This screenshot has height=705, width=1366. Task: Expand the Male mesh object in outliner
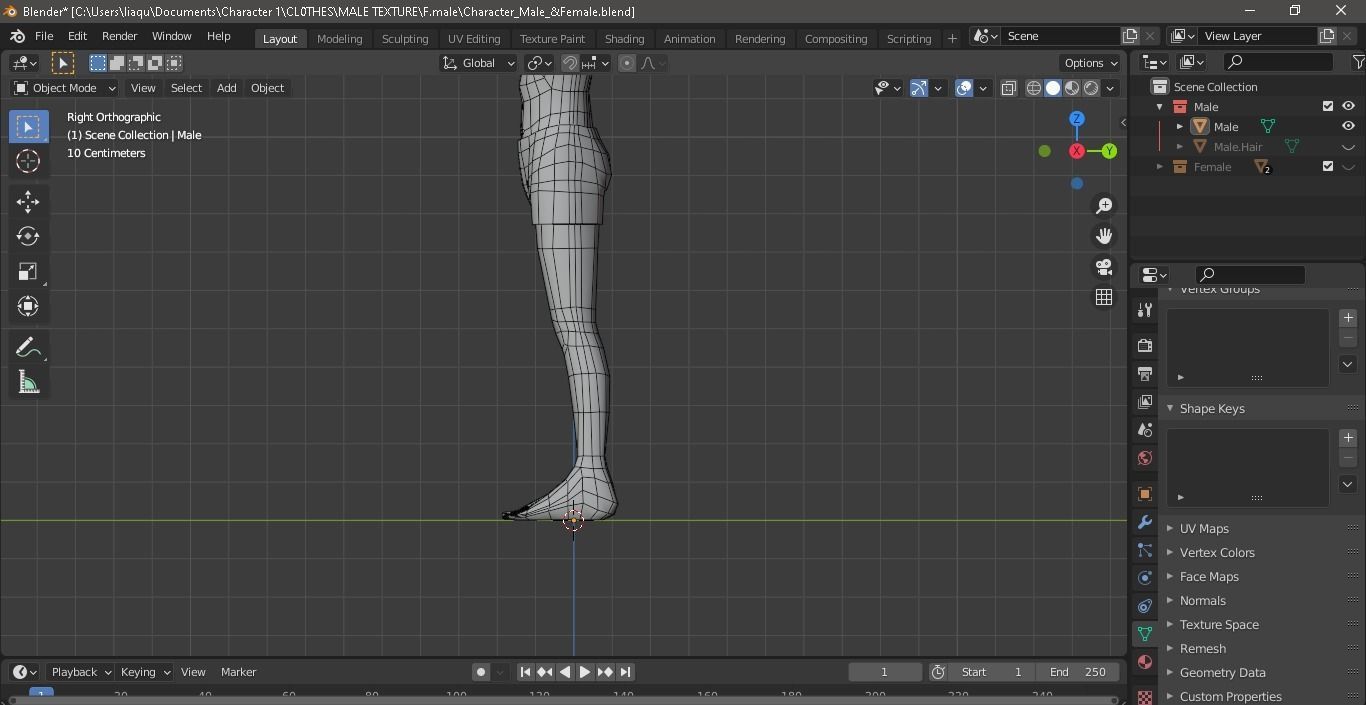click(x=1180, y=127)
